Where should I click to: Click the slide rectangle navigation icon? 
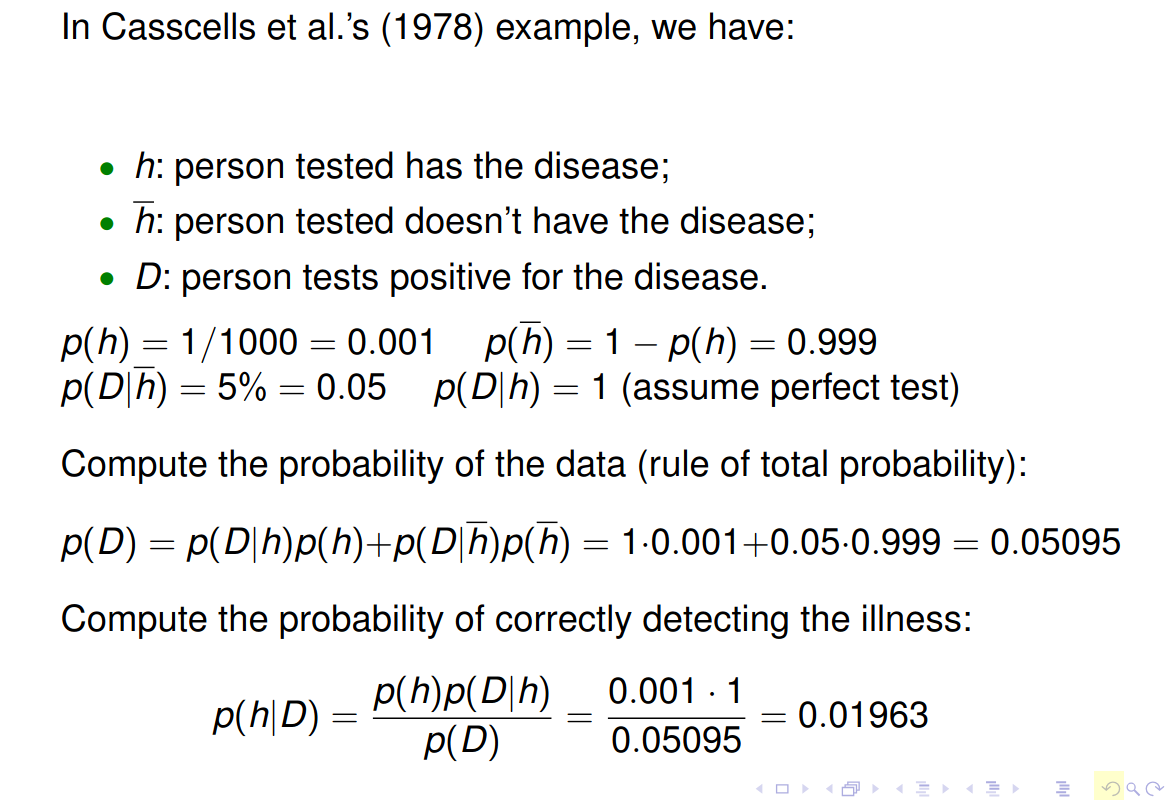click(782, 788)
